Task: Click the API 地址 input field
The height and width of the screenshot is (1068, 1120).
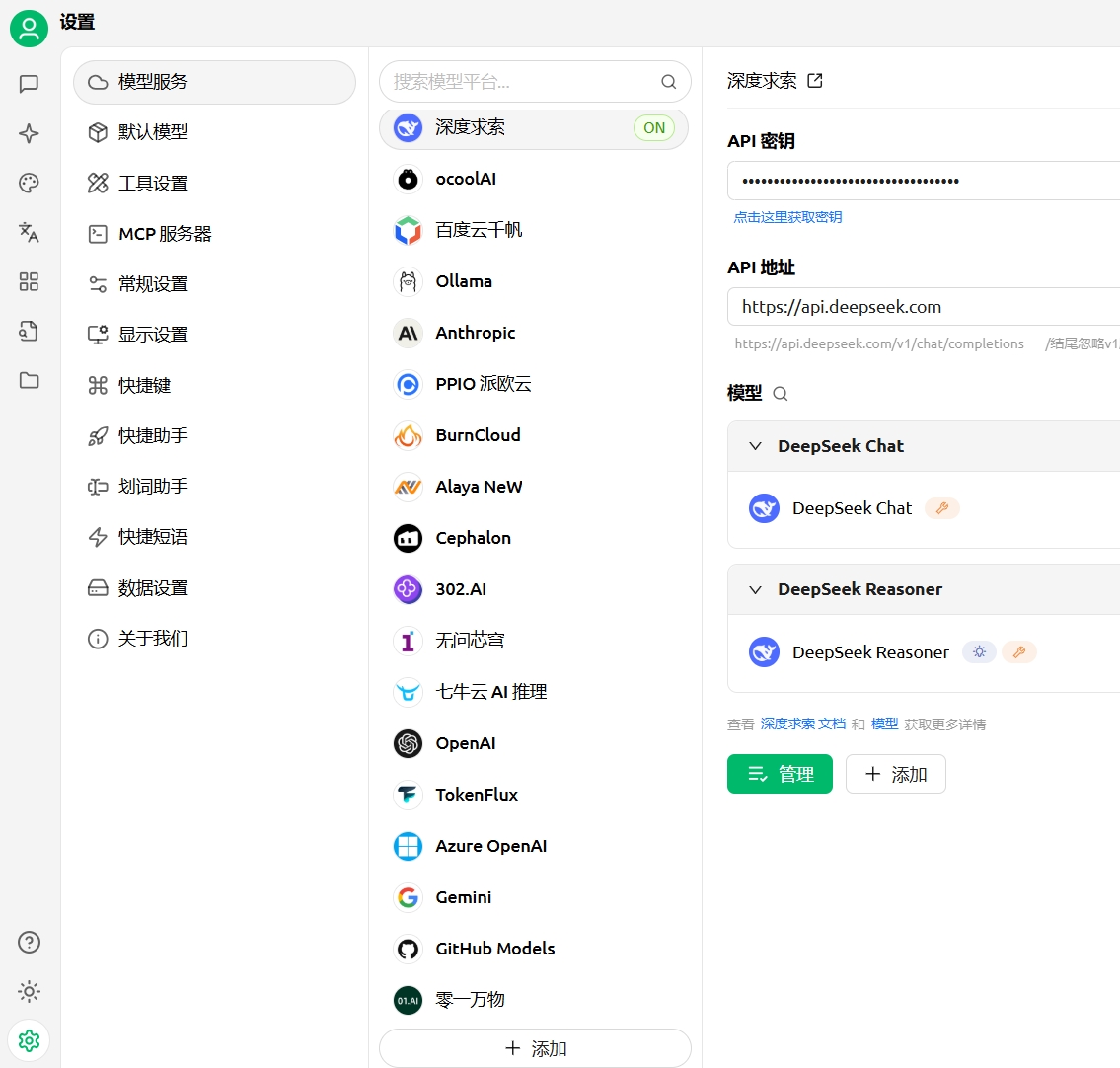Action: [924, 307]
